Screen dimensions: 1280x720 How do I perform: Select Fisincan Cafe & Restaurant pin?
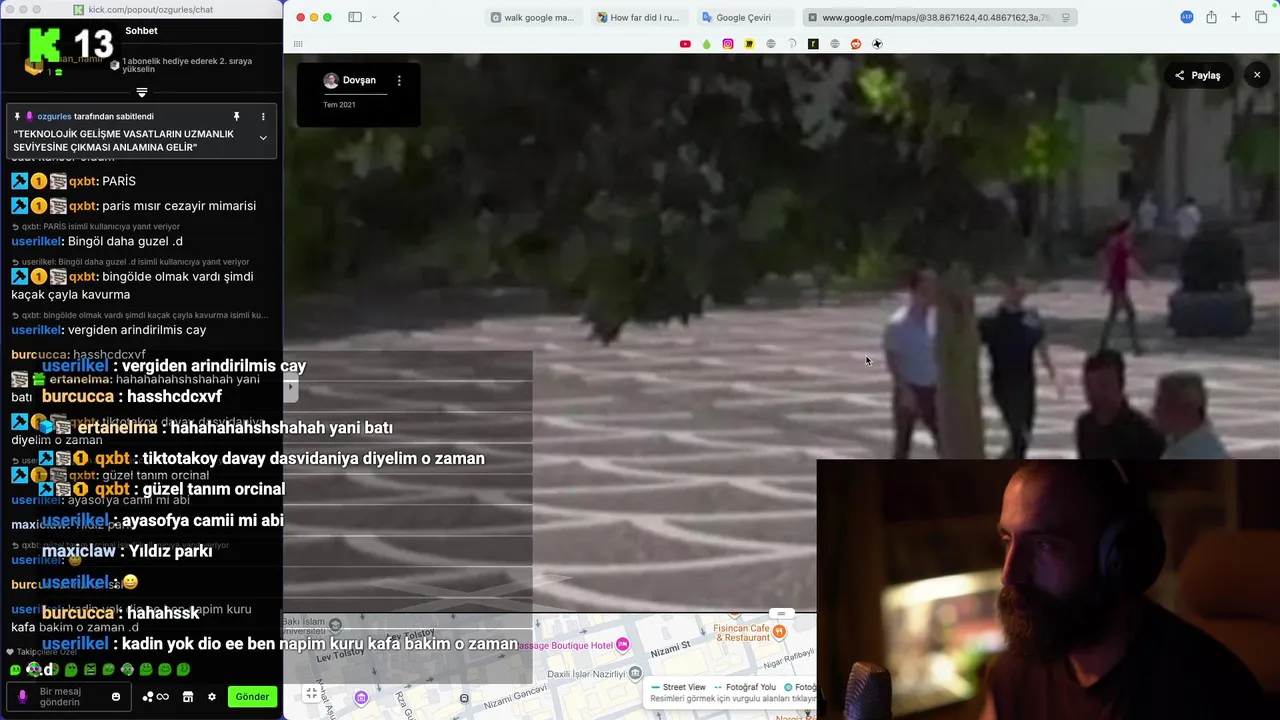click(780, 631)
